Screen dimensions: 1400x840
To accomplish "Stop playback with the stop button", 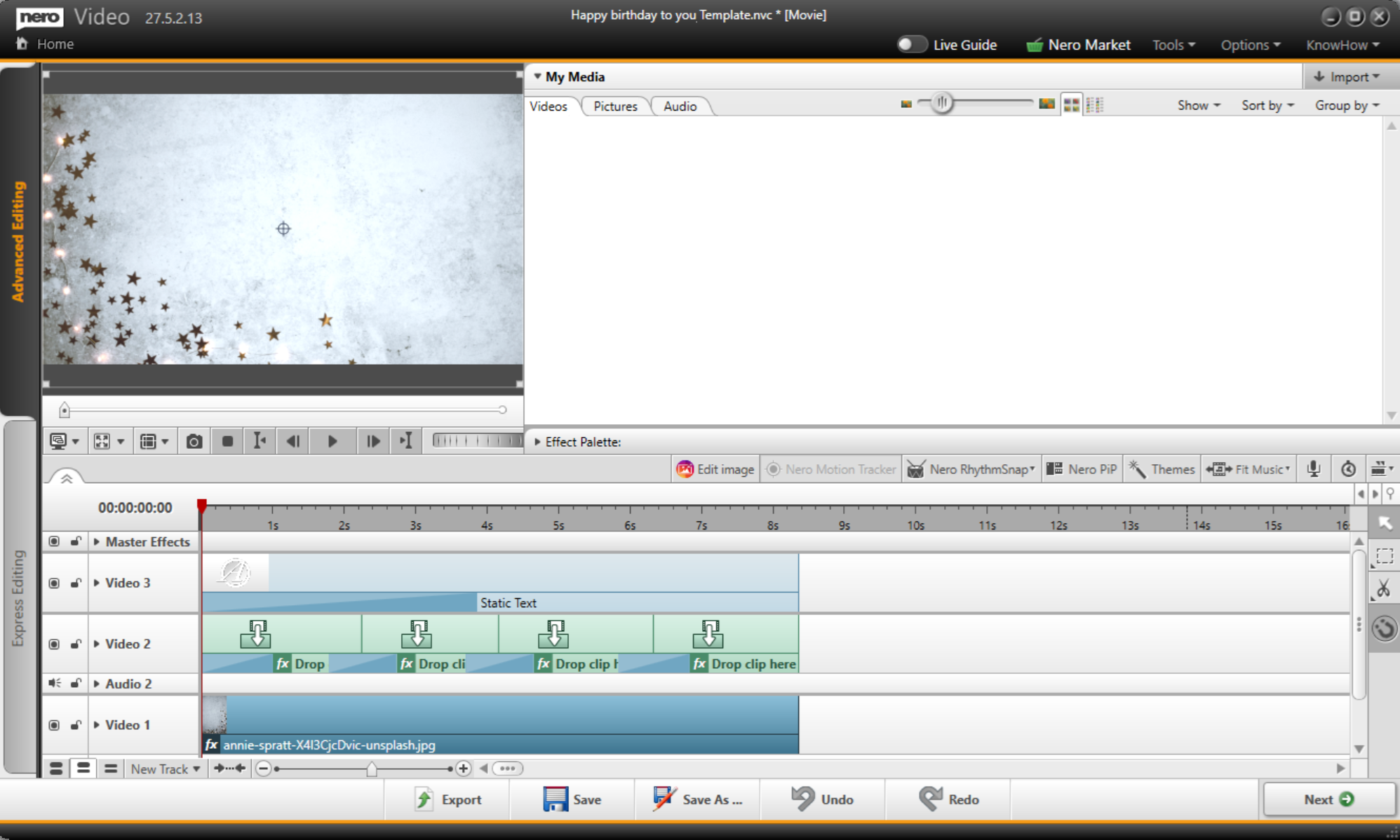I will [227, 441].
